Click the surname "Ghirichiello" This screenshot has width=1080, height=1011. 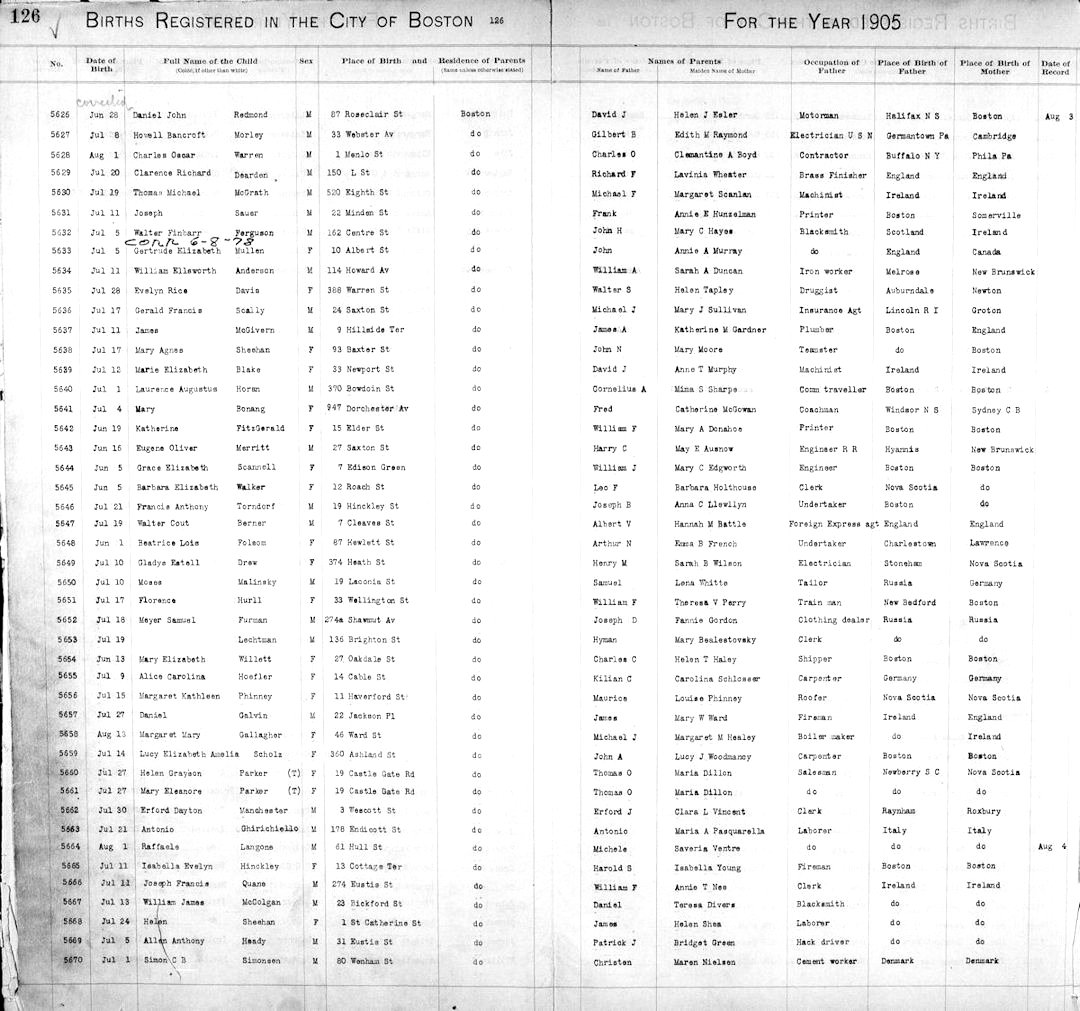click(270, 828)
